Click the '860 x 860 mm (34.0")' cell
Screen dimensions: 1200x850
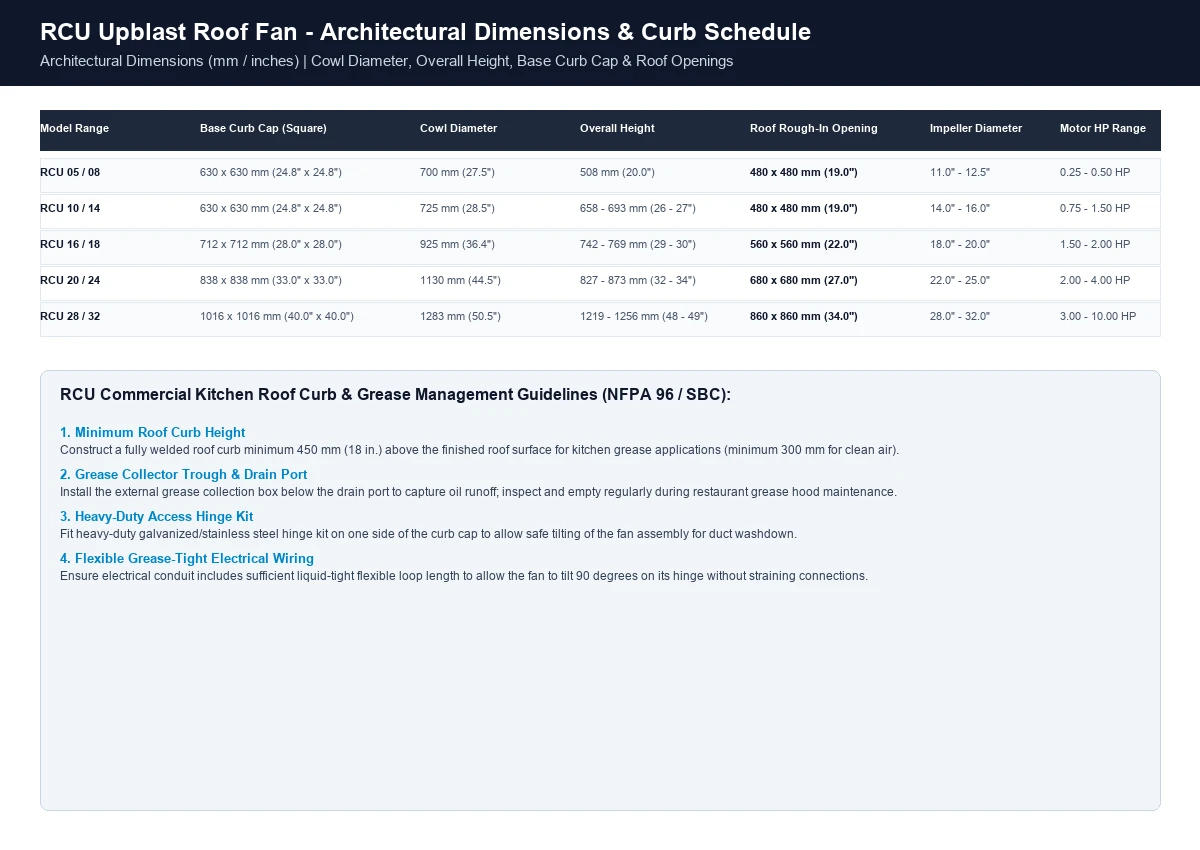(804, 316)
